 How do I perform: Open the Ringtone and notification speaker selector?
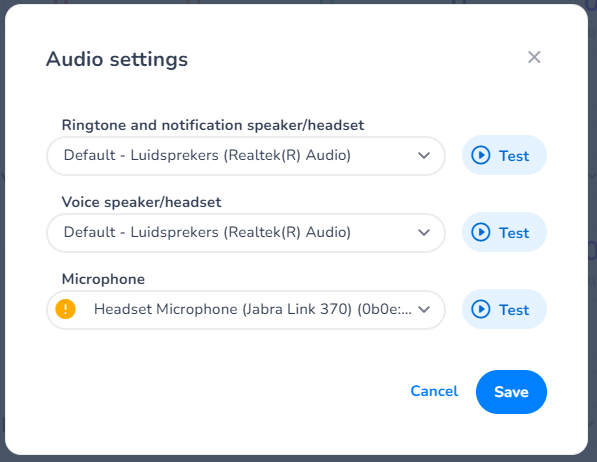pos(246,156)
